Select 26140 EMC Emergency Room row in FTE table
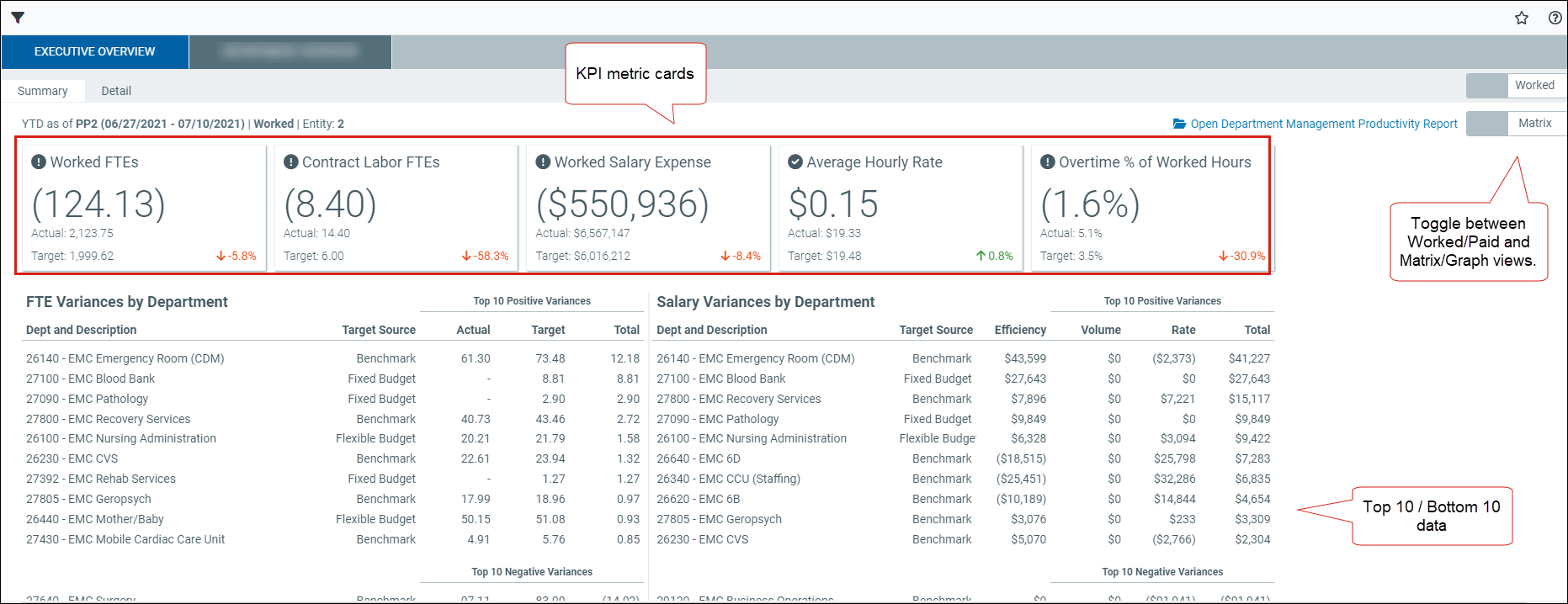This screenshot has width=1568, height=604. (x=125, y=358)
